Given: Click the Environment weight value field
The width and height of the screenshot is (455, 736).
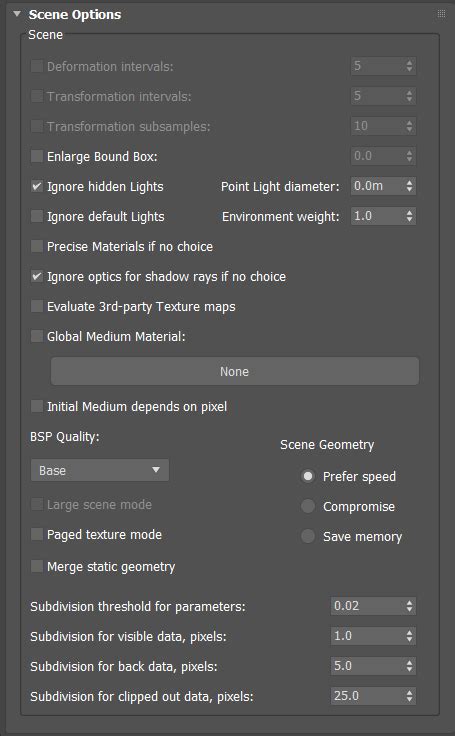Looking at the screenshot, I should [x=378, y=216].
